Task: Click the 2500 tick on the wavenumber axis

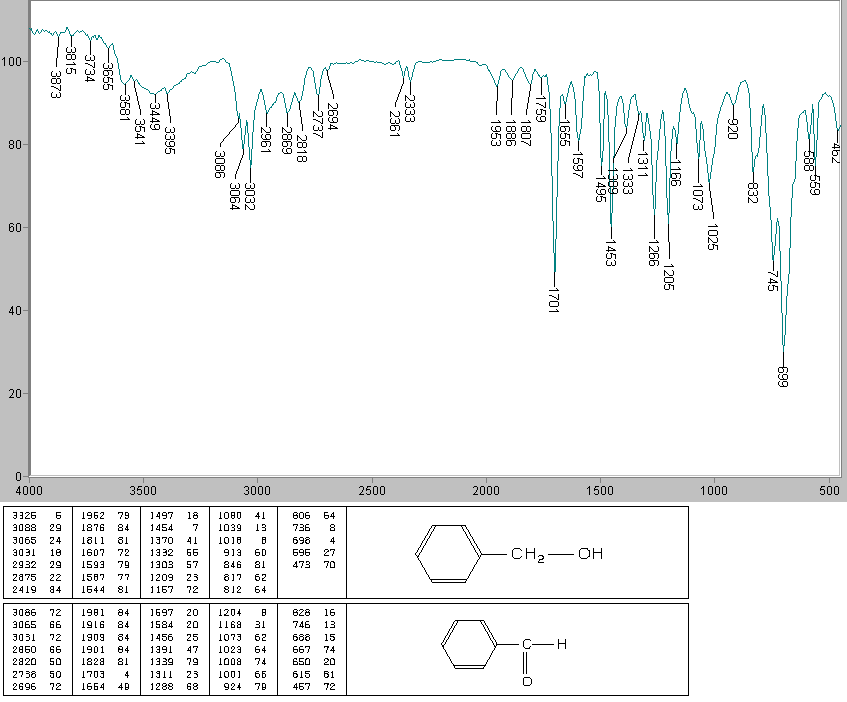Action: 372,490
